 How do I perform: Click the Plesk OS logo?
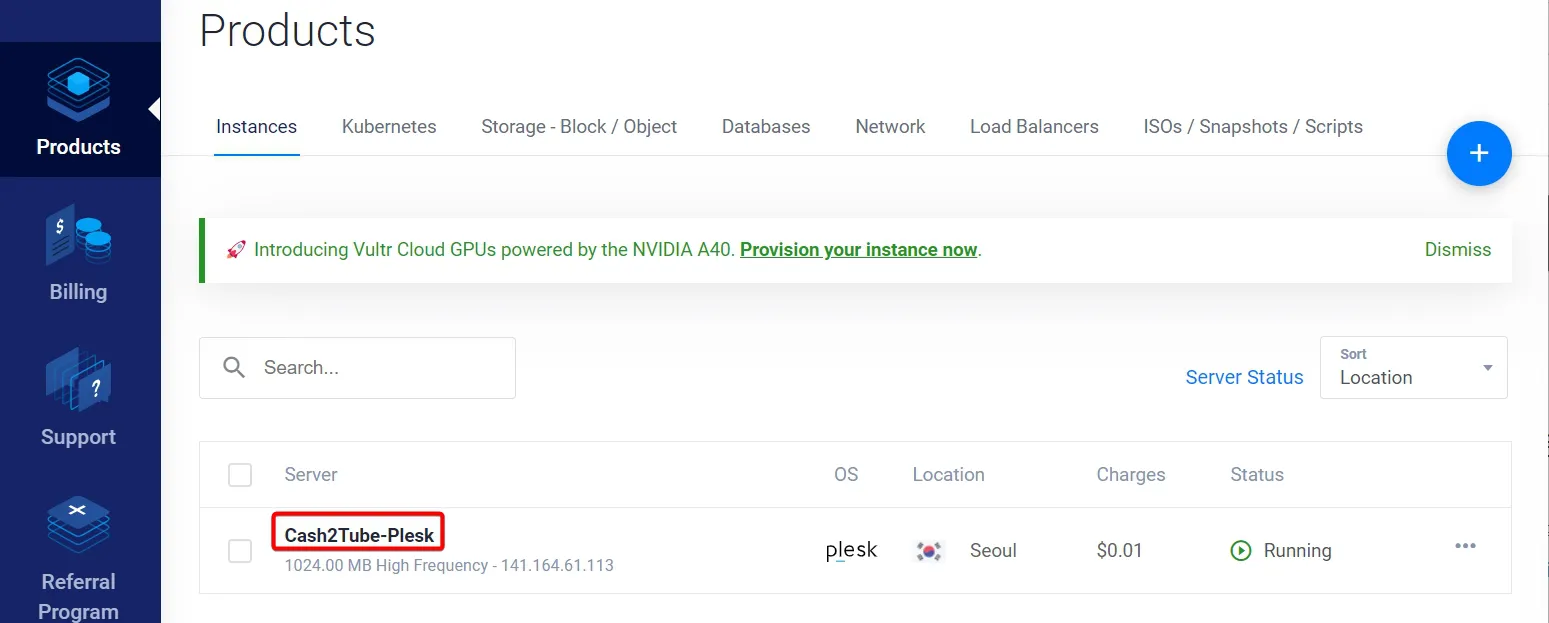[x=851, y=550]
